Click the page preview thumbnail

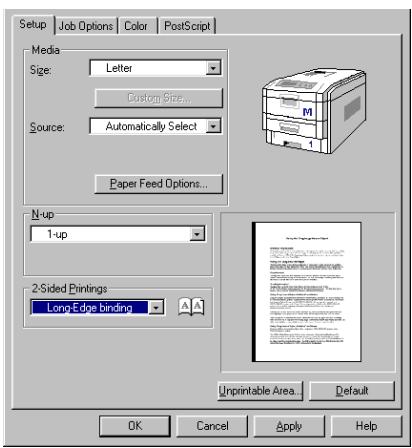point(306,292)
